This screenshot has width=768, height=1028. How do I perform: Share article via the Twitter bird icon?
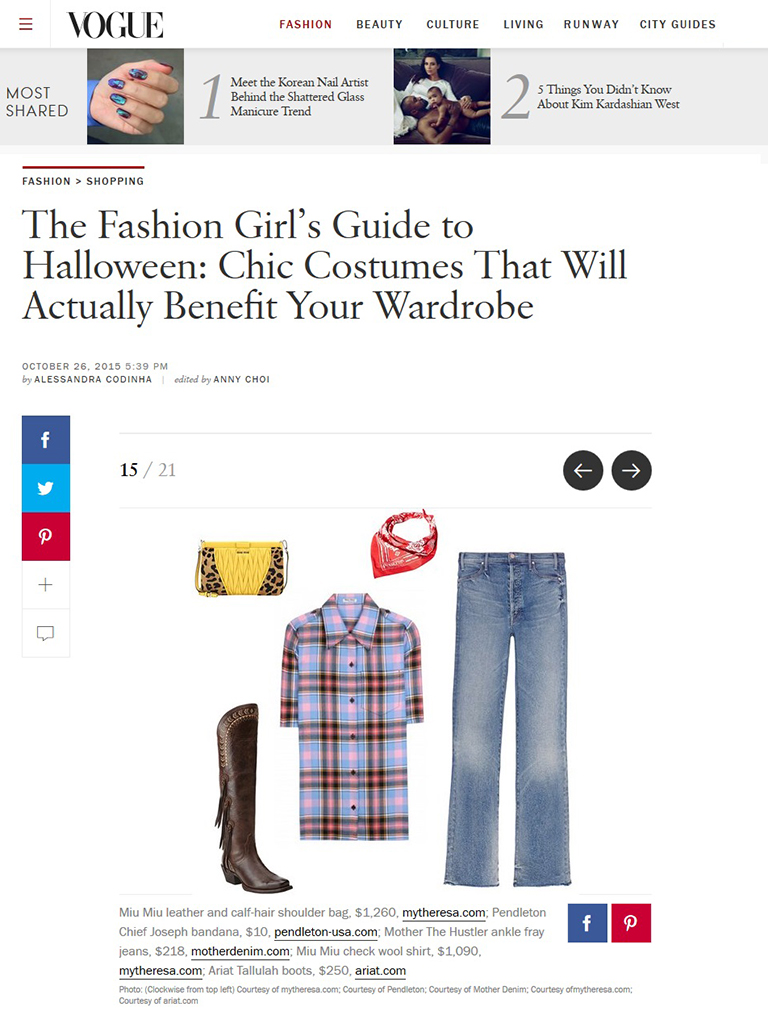coord(45,488)
